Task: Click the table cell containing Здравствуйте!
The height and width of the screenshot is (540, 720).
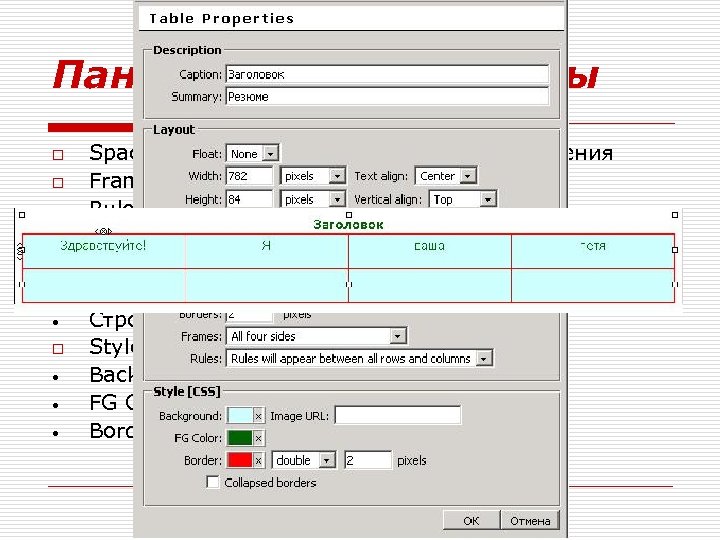Action: [104, 251]
